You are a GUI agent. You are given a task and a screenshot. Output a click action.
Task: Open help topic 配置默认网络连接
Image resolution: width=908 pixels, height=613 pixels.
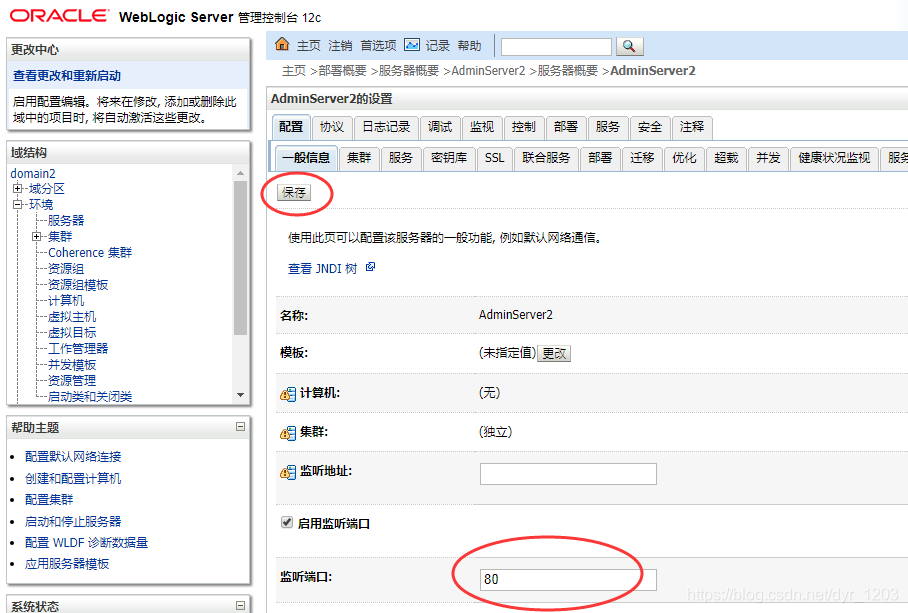tap(73, 457)
